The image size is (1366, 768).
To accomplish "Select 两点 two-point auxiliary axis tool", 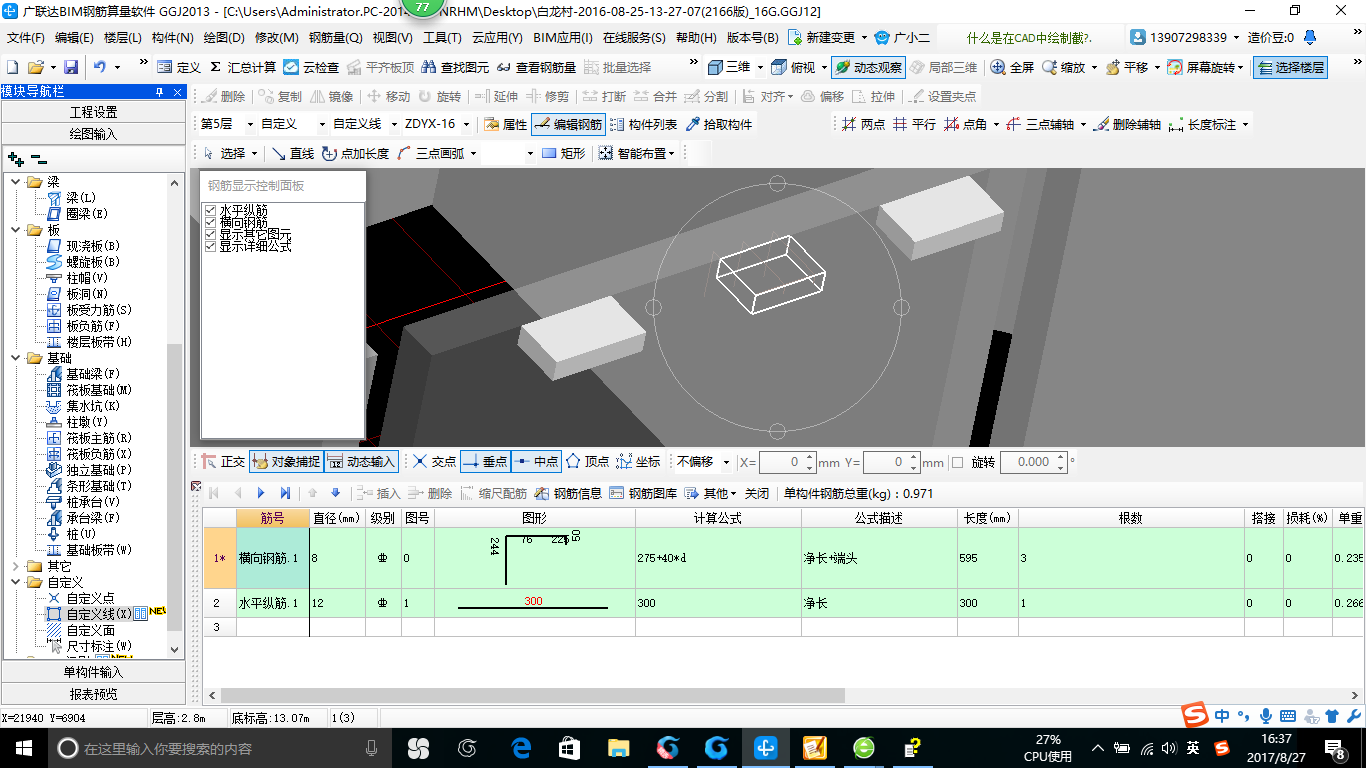I will coord(863,124).
